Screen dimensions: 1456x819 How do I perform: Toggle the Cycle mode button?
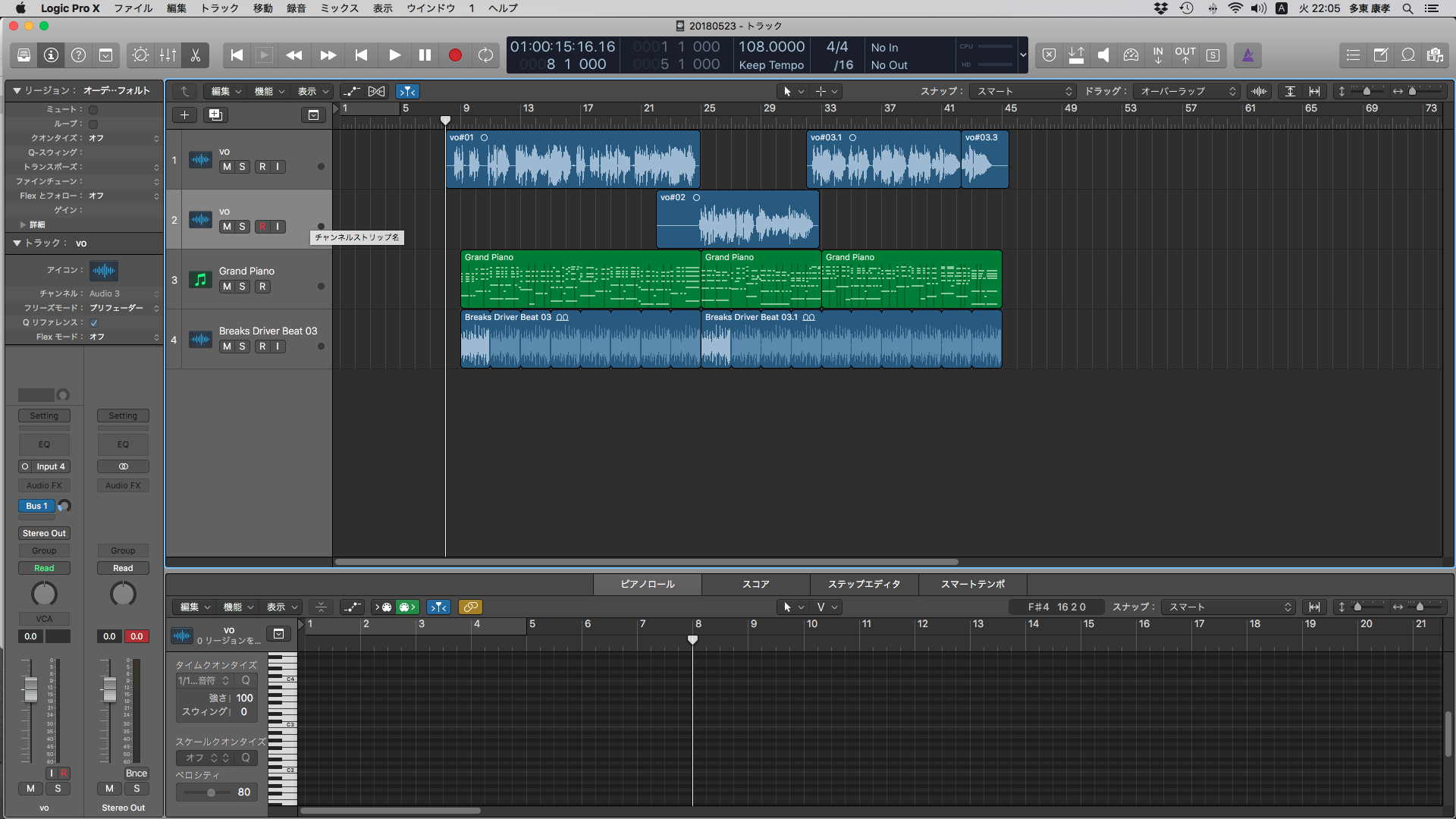coord(485,55)
